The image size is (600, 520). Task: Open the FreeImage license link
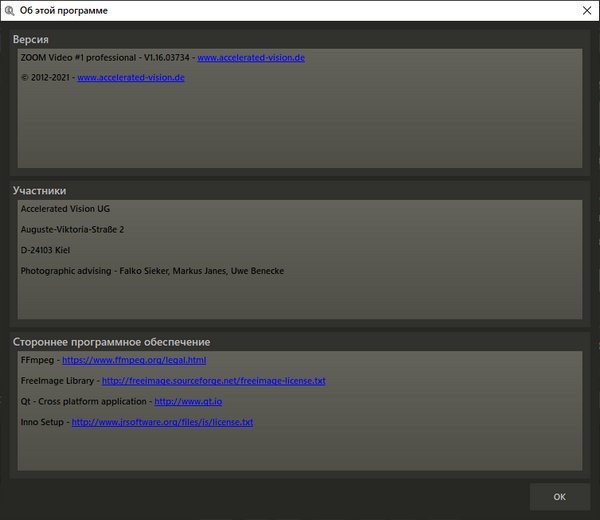(x=214, y=381)
